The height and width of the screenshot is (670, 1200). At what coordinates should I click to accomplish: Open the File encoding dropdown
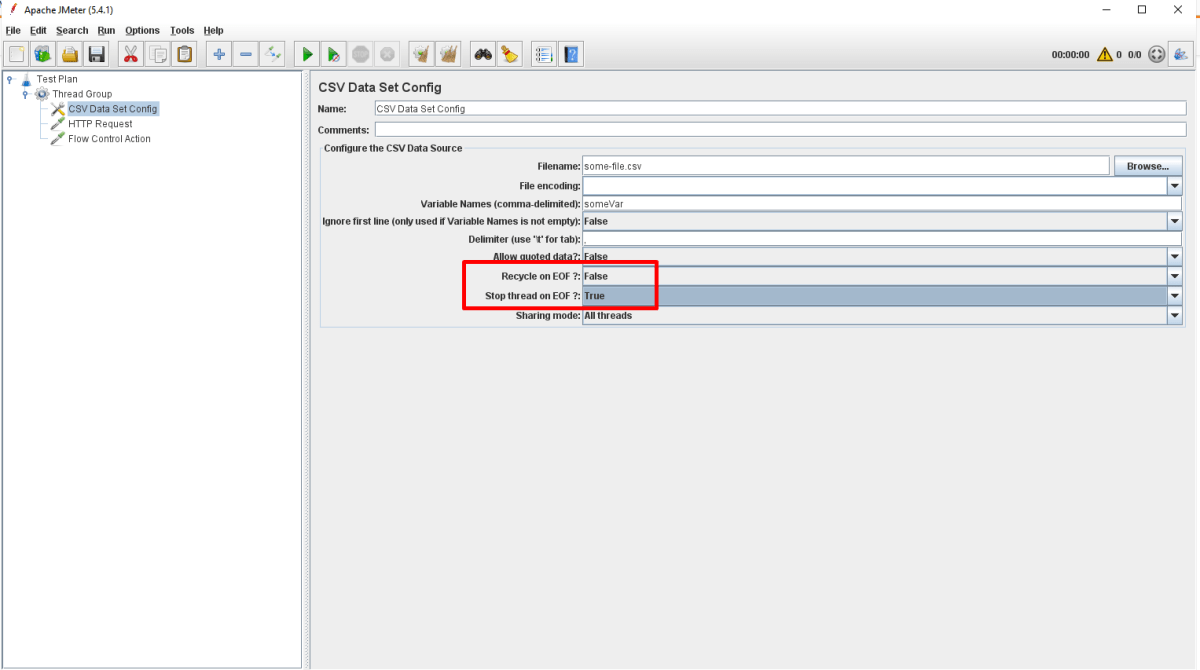1174,185
